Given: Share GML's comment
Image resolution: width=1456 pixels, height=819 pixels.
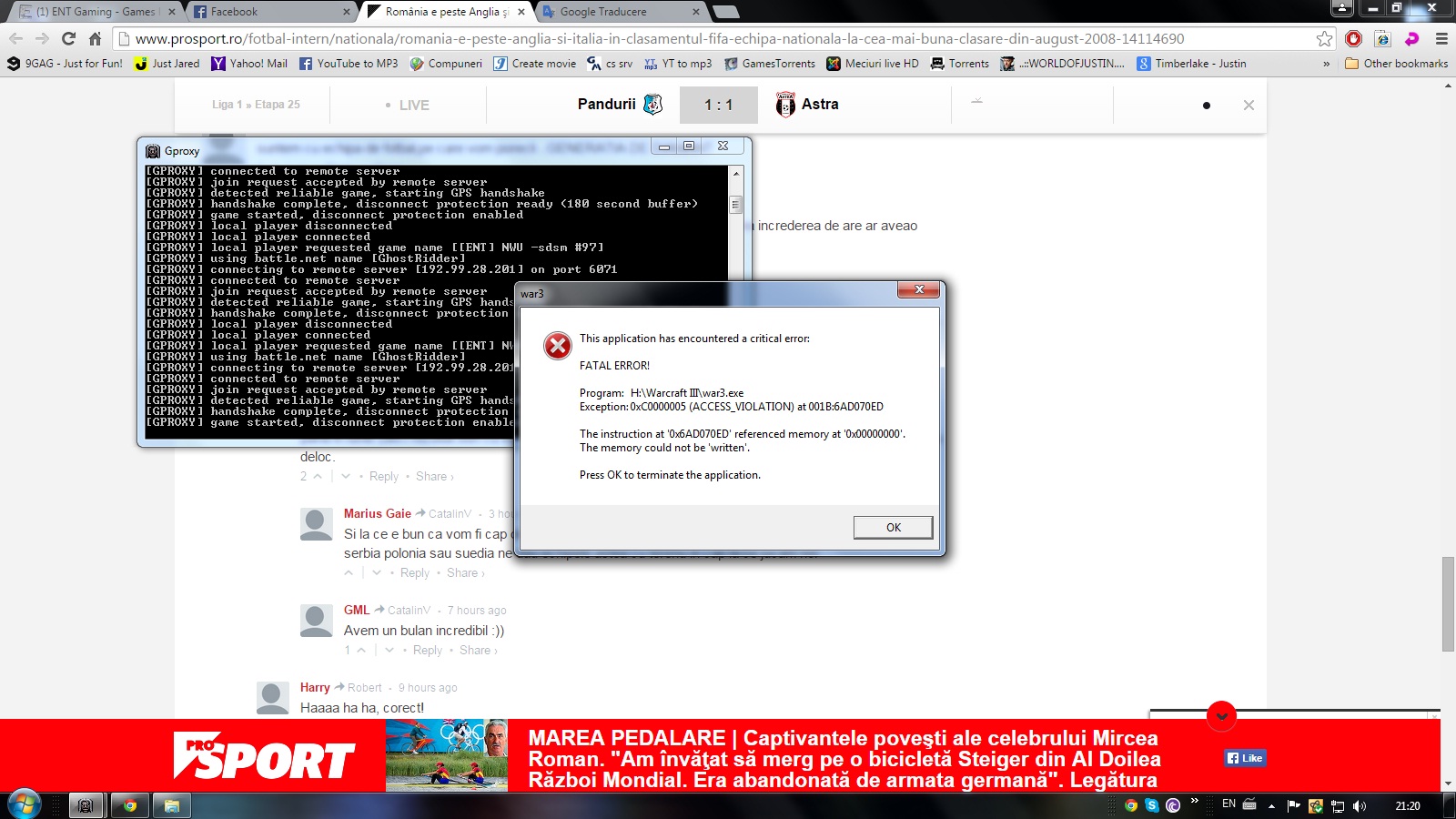Looking at the screenshot, I should pos(478,650).
